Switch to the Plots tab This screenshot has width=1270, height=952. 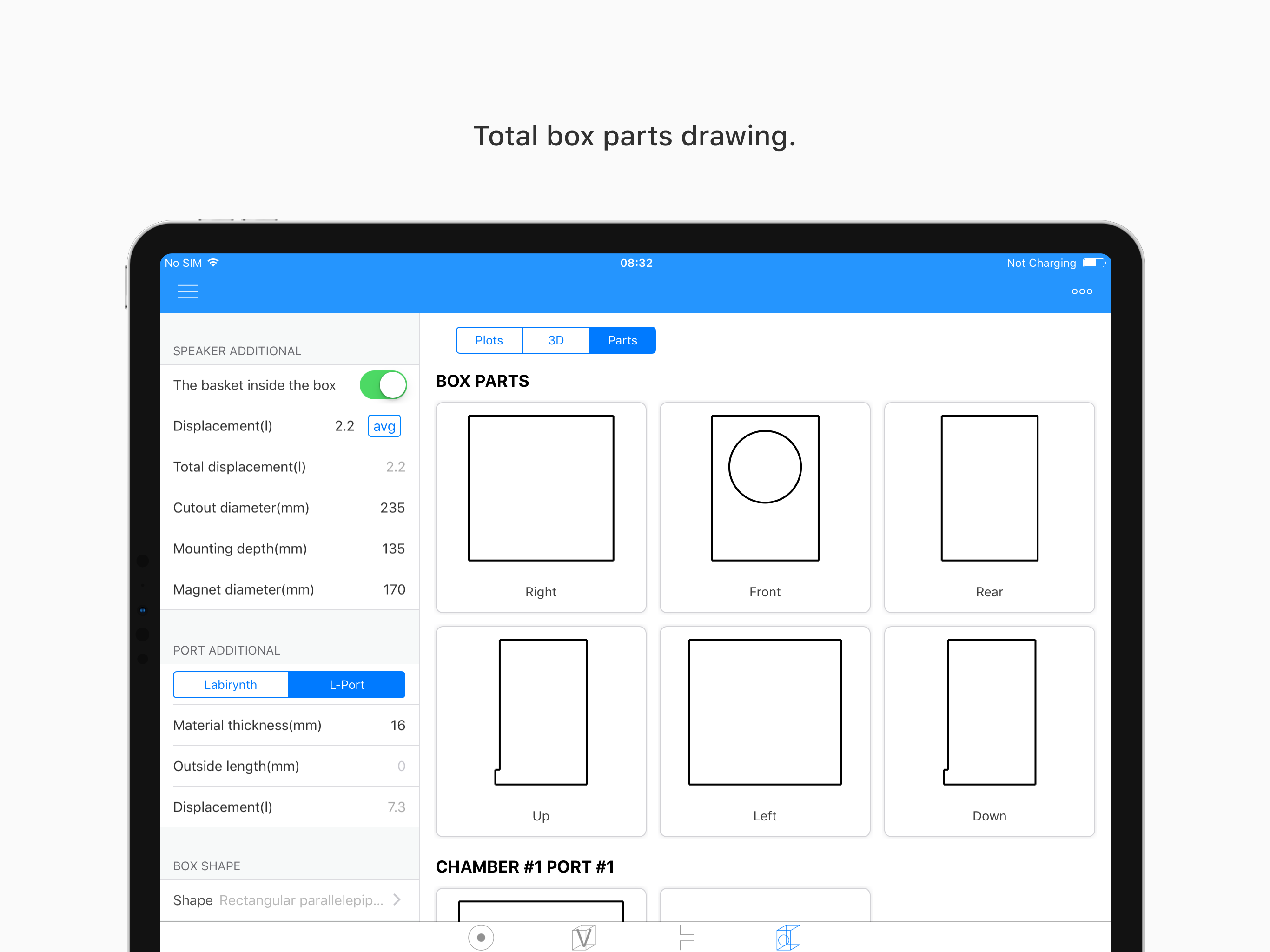tap(489, 340)
